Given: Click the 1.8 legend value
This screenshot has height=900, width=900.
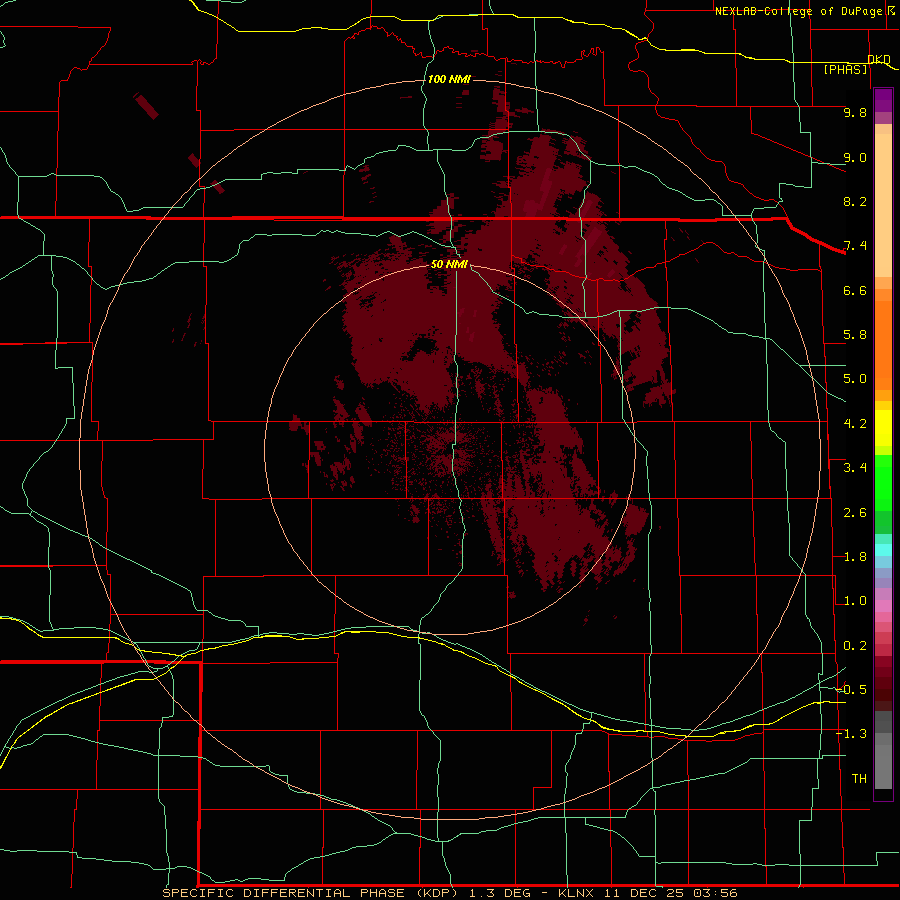Looking at the screenshot, I should pos(855,557).
